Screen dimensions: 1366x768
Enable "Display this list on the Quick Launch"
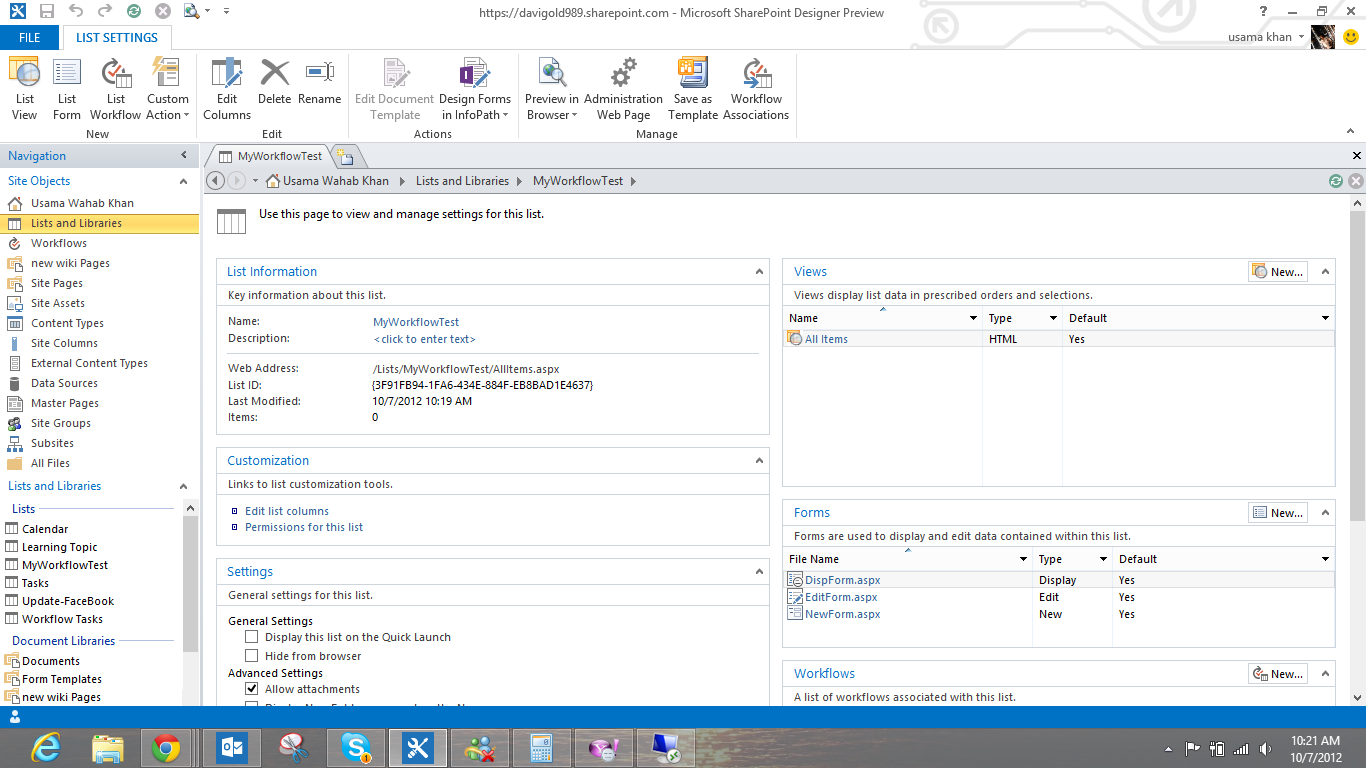251,637
